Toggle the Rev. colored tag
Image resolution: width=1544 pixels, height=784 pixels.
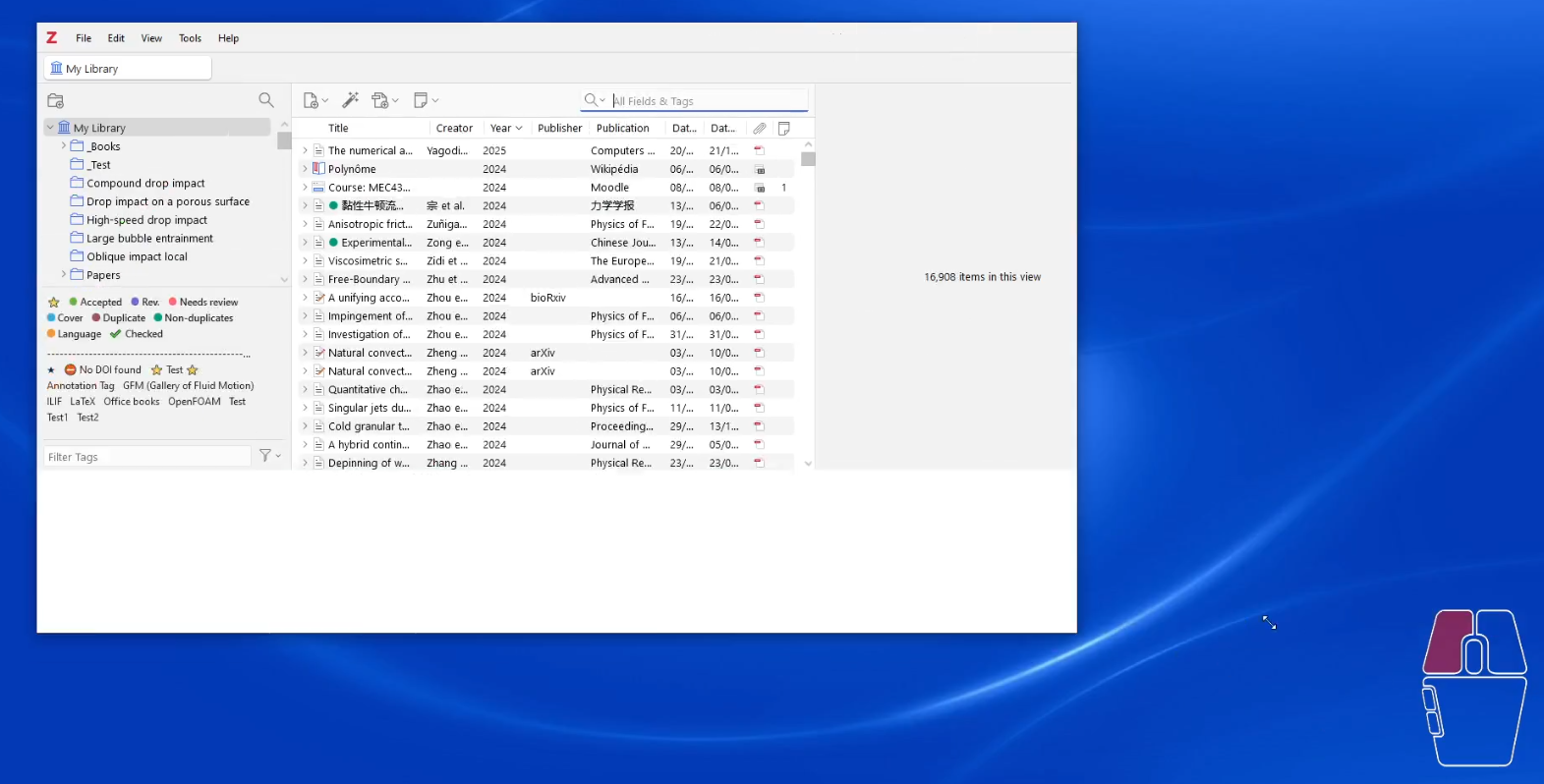(x=145, y=302)
